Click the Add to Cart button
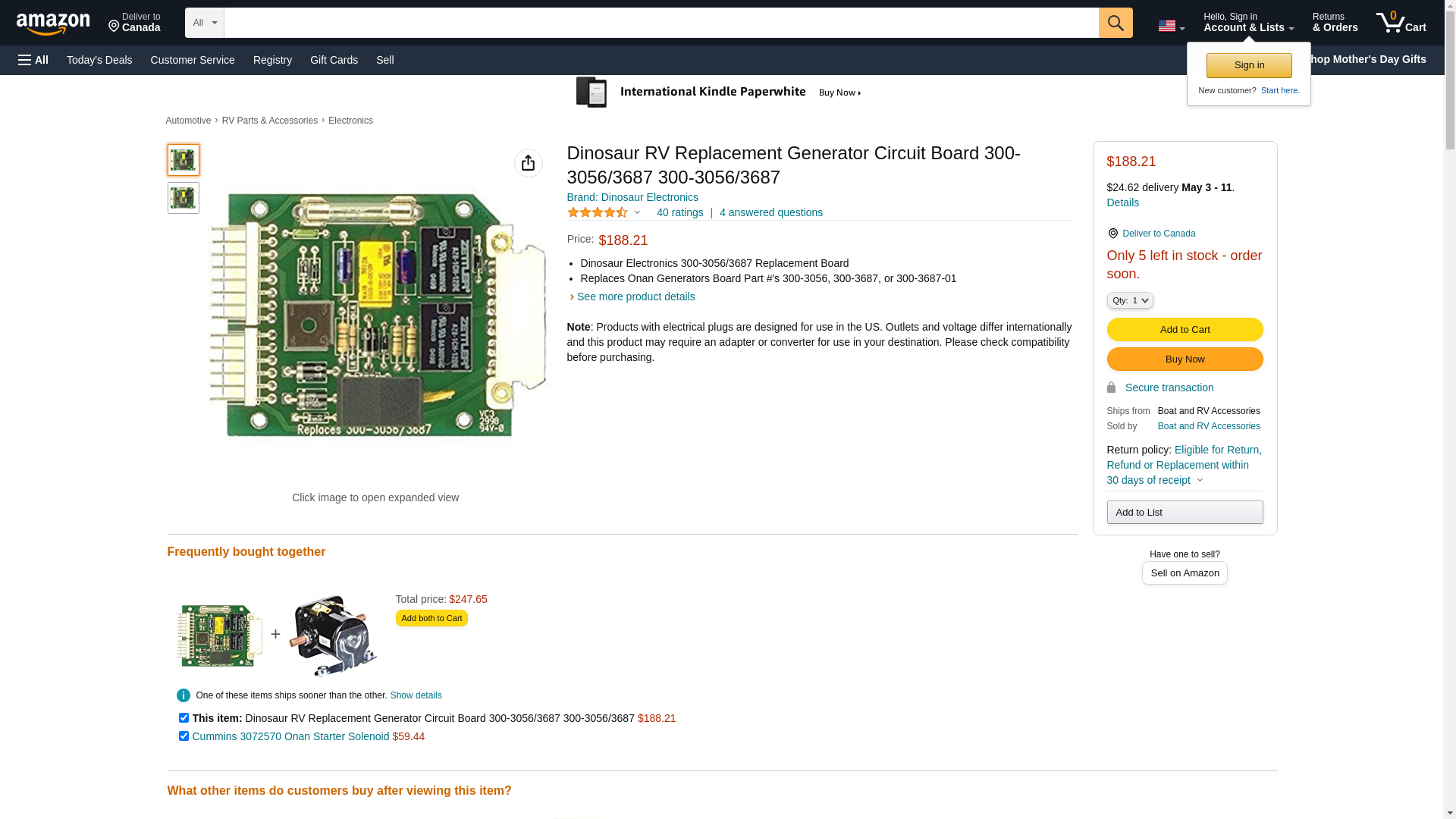The width and height of the screenshot is (1456, 819). click(1185, 329)
